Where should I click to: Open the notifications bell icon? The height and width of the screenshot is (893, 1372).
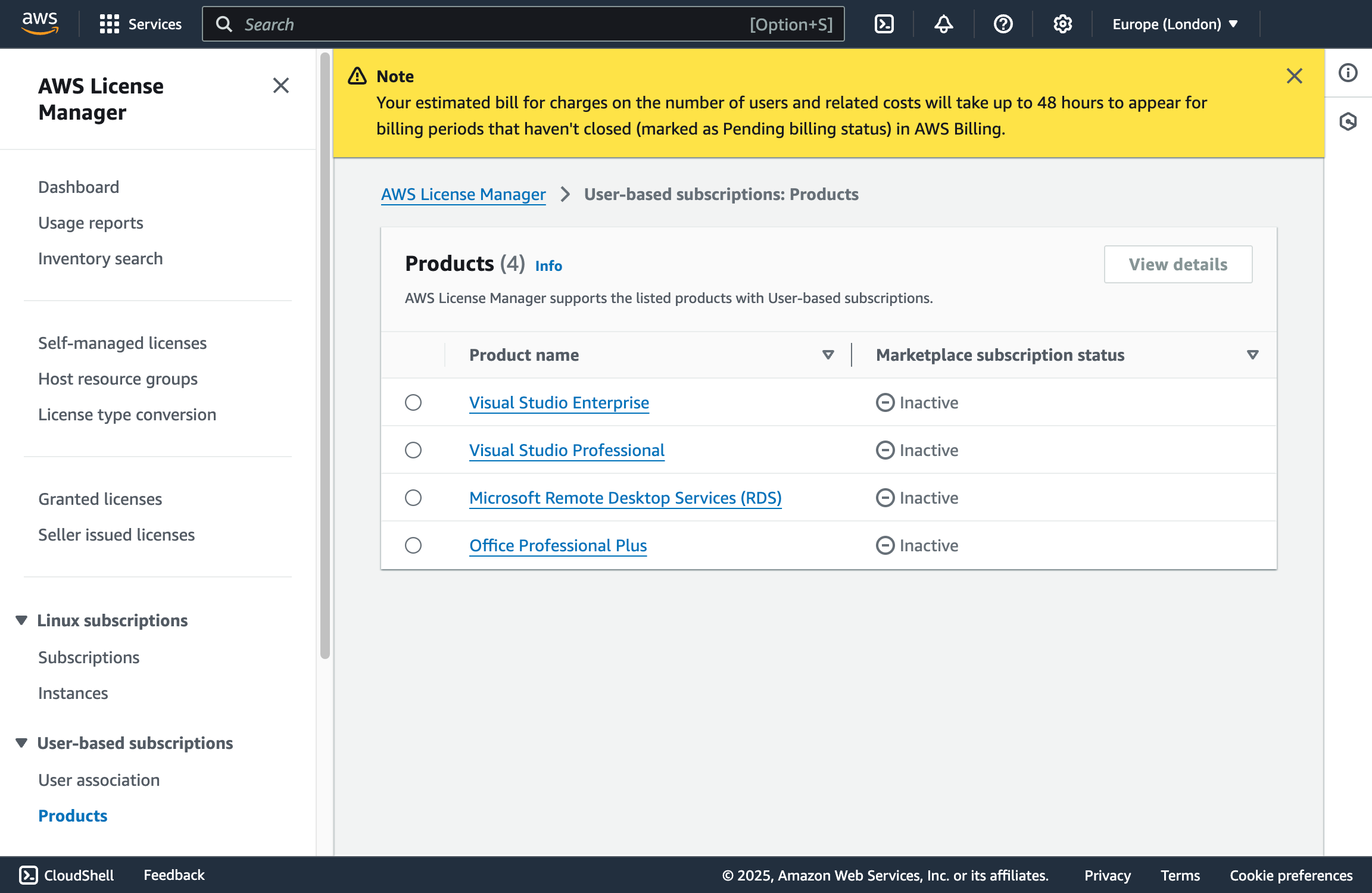click(943, 24)
